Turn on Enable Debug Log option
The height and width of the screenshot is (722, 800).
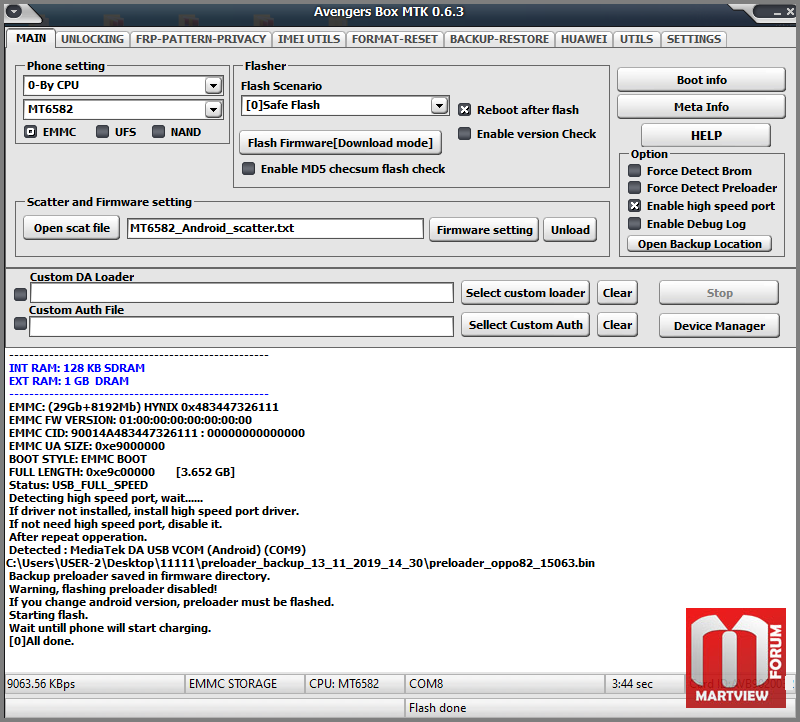pos(634,223)
